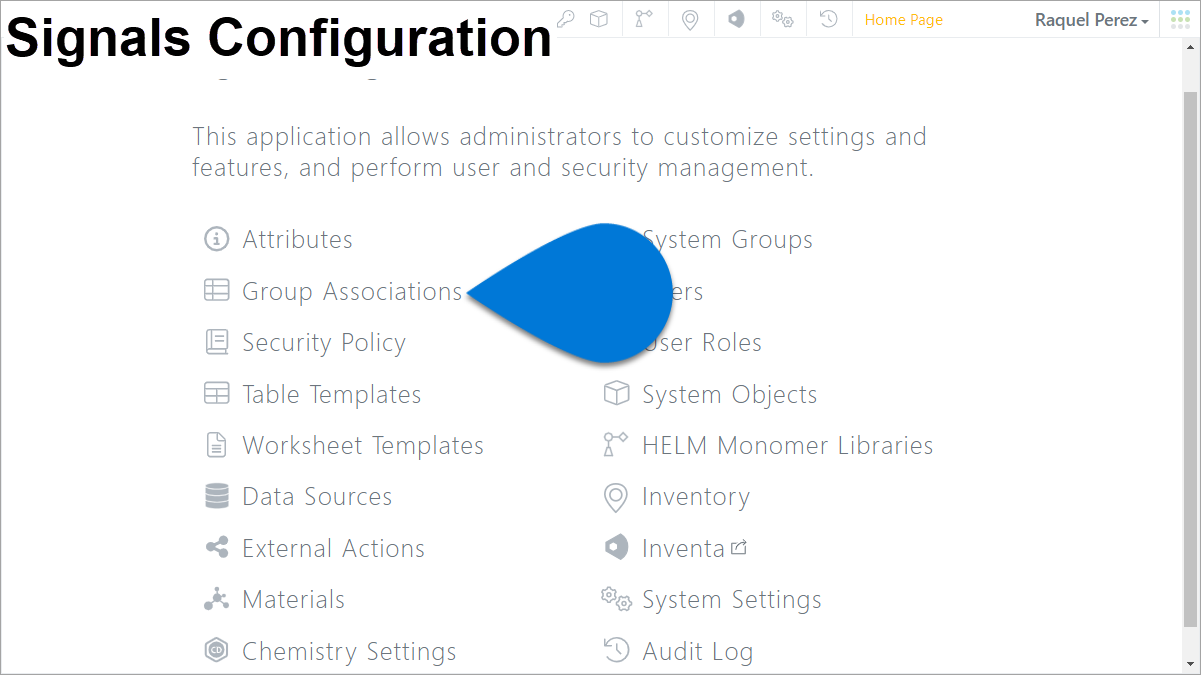Click the external-link icon after Inventa
Screen dimensions: 1201x675
(x=739, y=547)
